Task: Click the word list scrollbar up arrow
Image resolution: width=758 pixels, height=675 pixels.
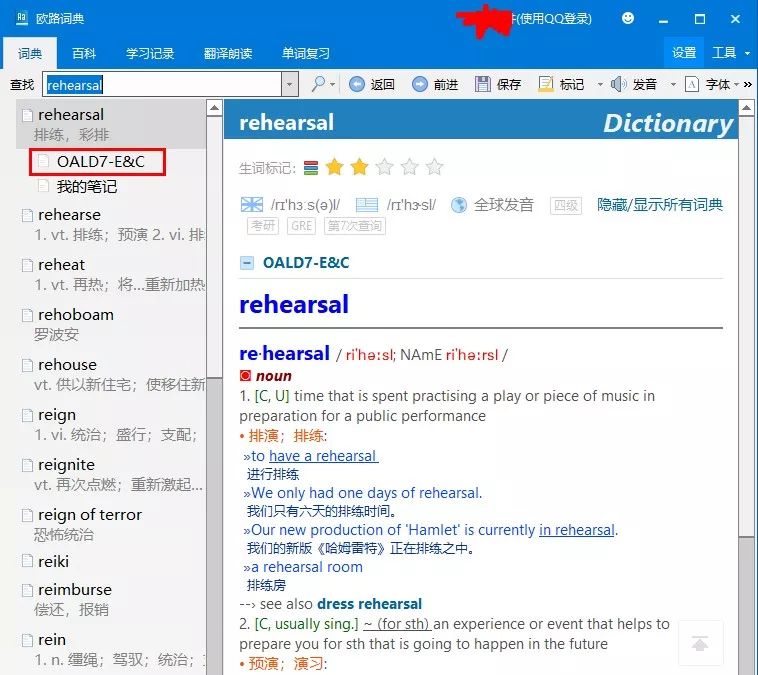Action: click(x=214, y=107)
